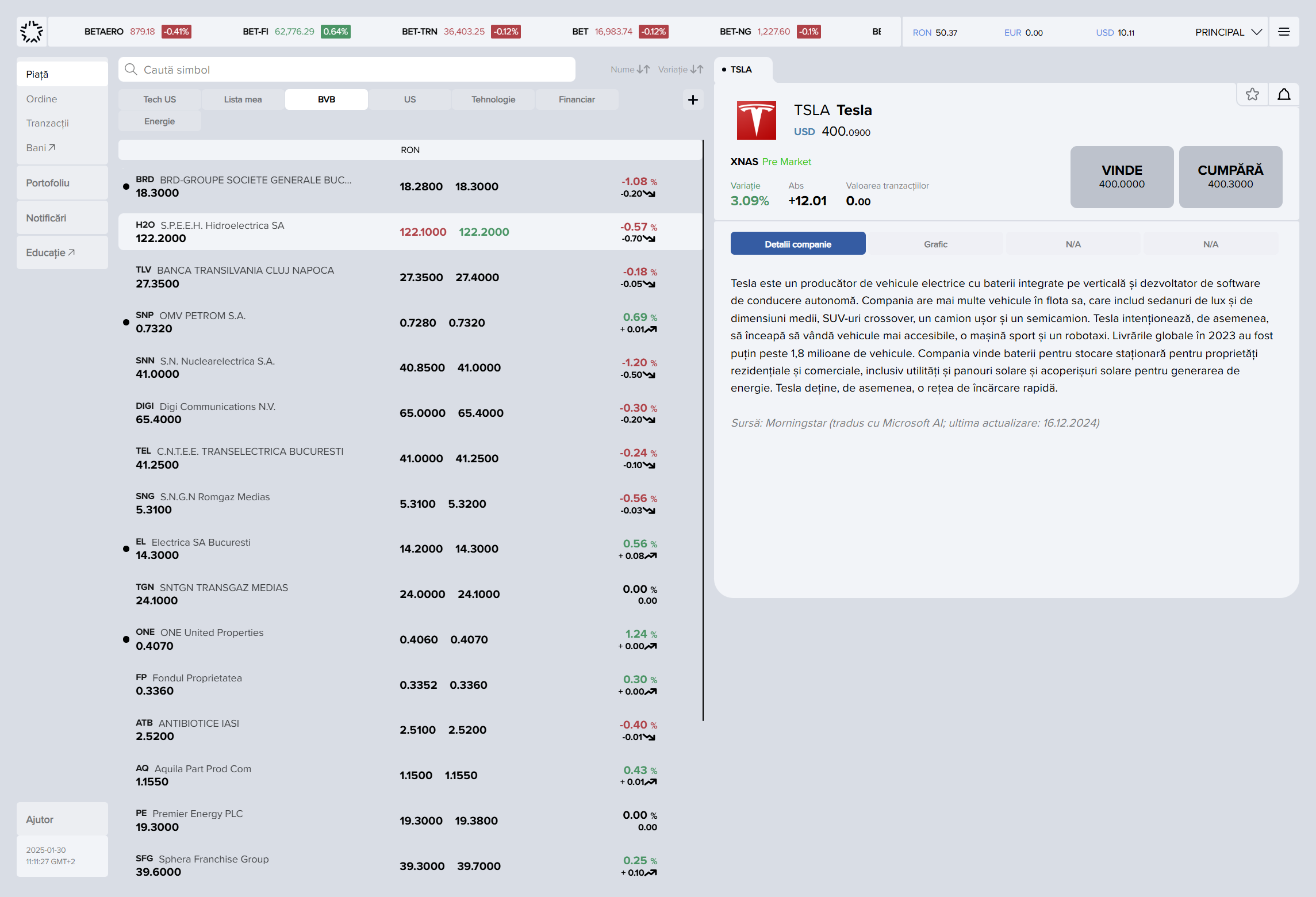Viewport: 1316px width, 897px height.
Task: Select the TSLA instrument tab
Action: pos(742,70)
